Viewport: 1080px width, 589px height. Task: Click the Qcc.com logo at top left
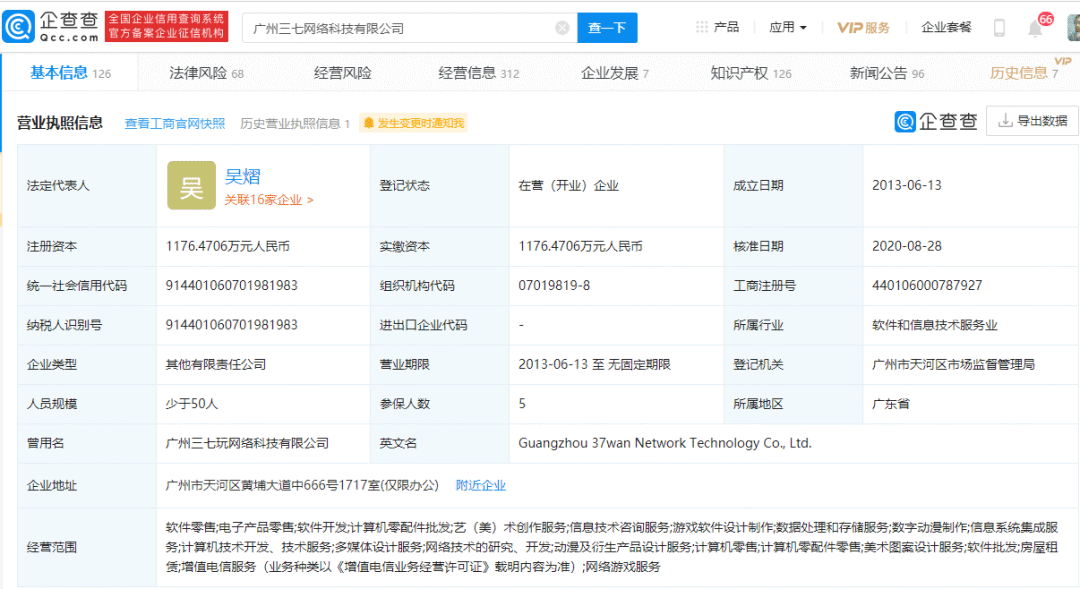52,27
